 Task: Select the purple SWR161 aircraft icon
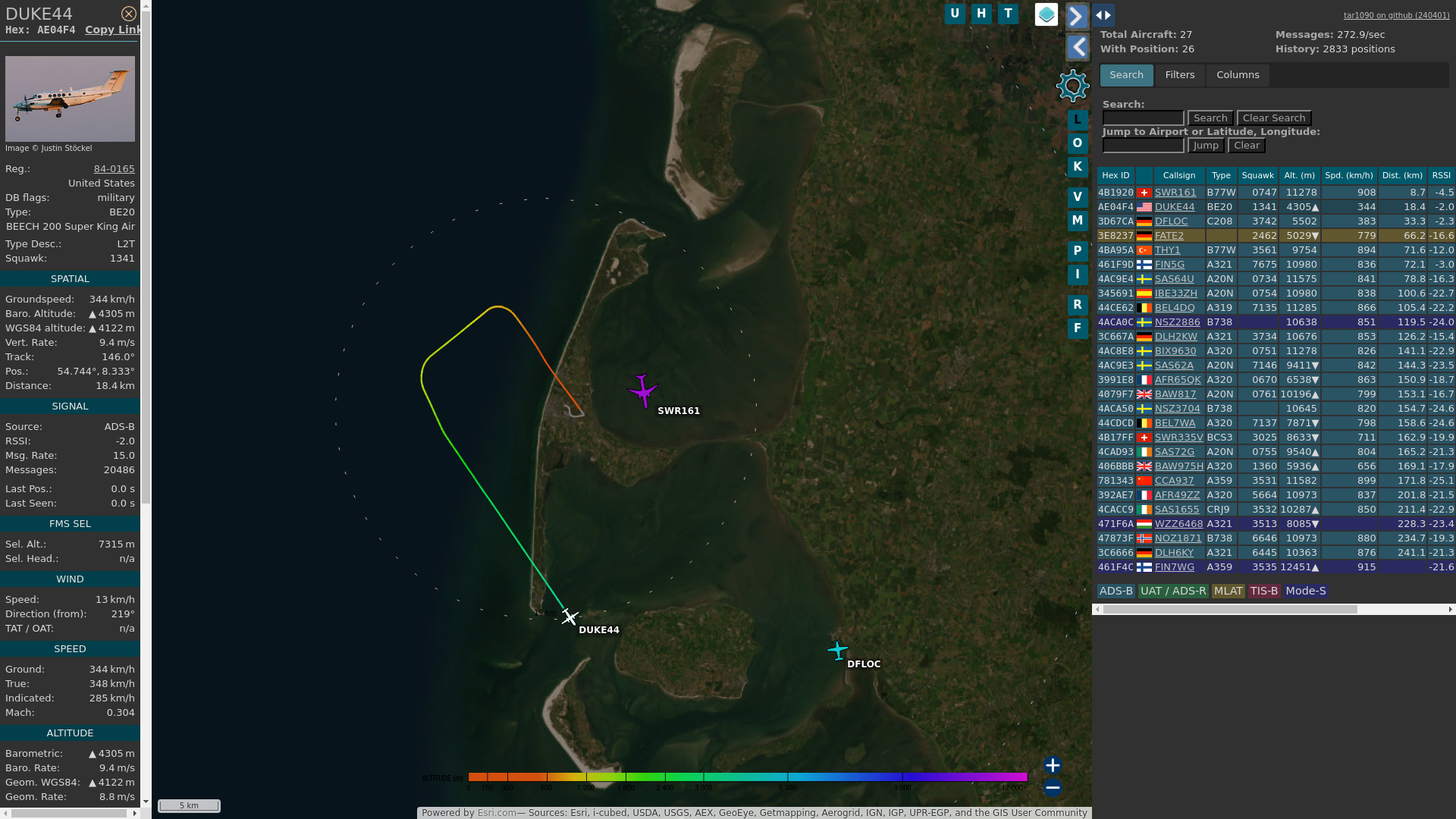643,391
